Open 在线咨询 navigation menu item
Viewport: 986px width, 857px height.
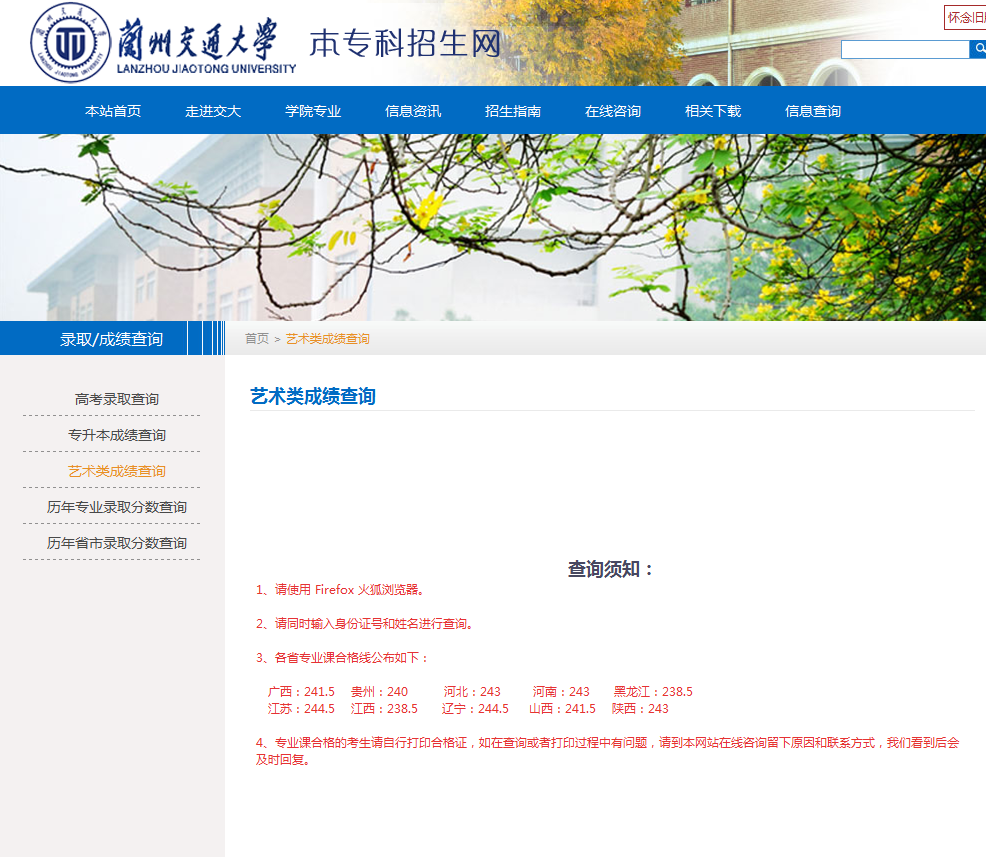click(613, 111)
